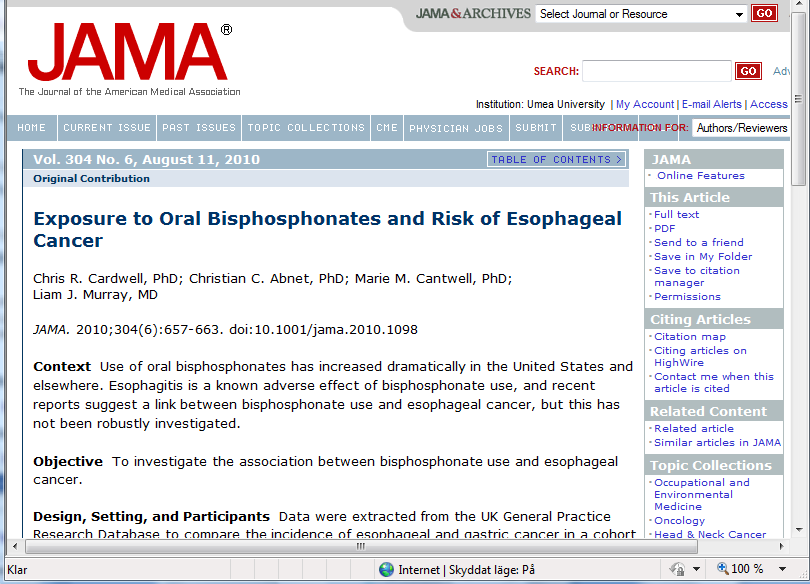Click the 'Original Contribution' label
This screenshot has width=810, height=584.
[x=91, y=179]
